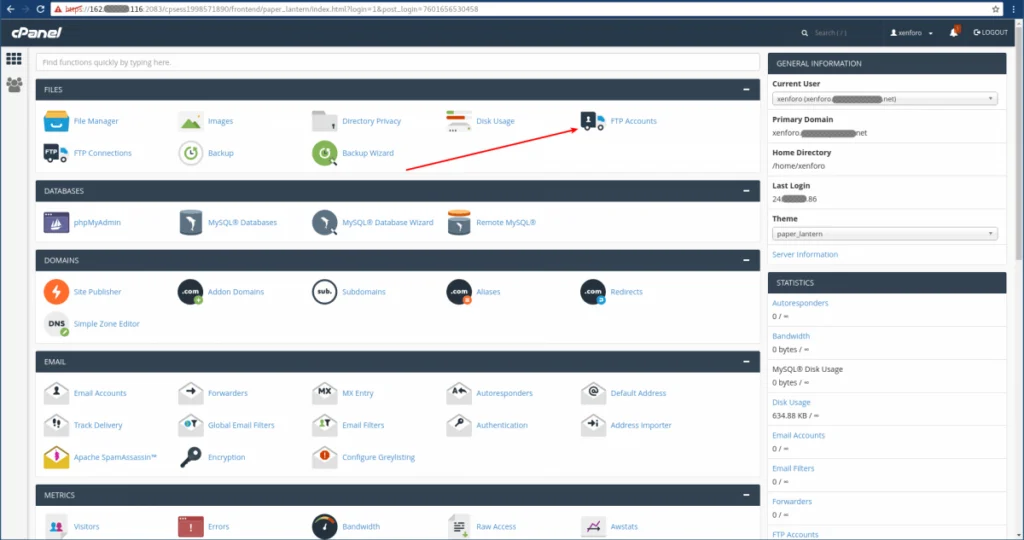Open the FTP Connections icon
Screen dimensions: 1024x540
pyautogui.click(x=56, y=153)
